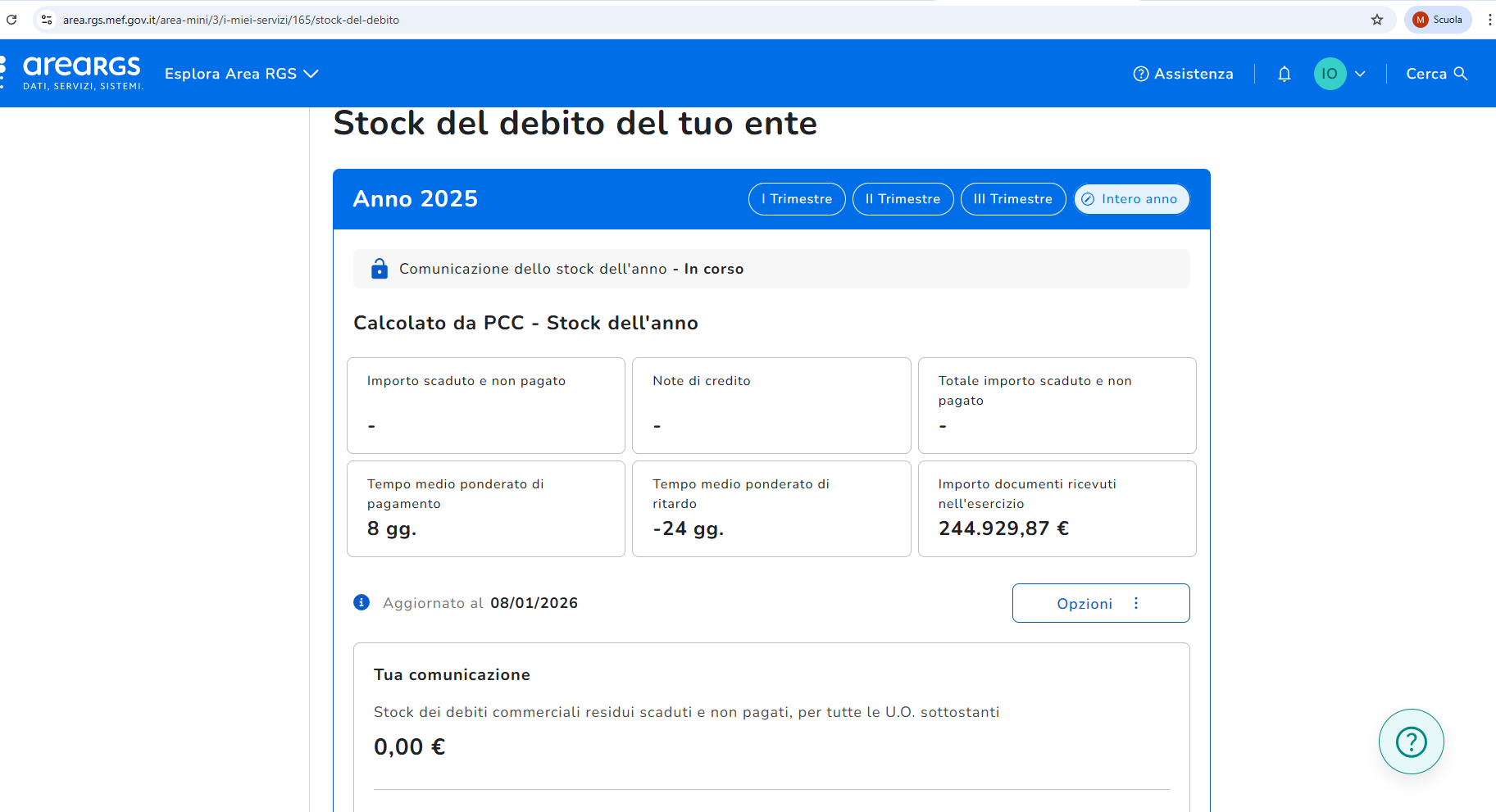Open the Opzioni menu
1496x812 pixels.
1100,603
